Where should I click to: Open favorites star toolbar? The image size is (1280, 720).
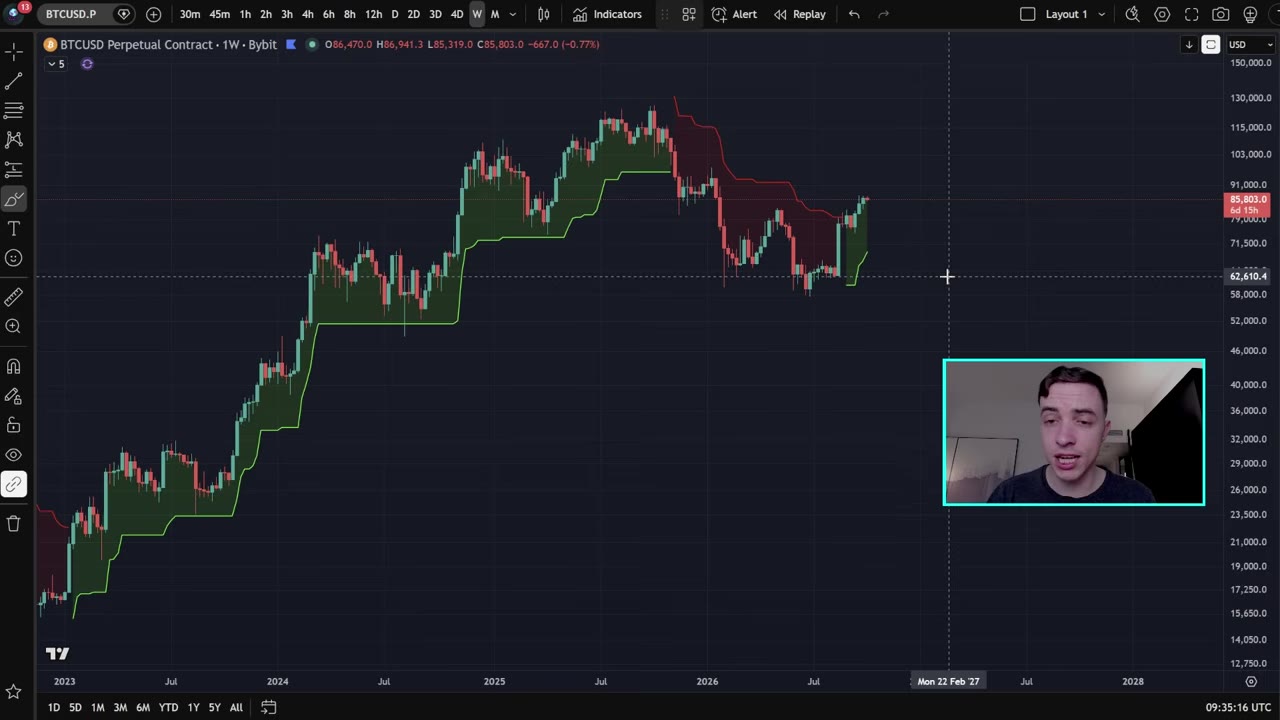[14, 692]
